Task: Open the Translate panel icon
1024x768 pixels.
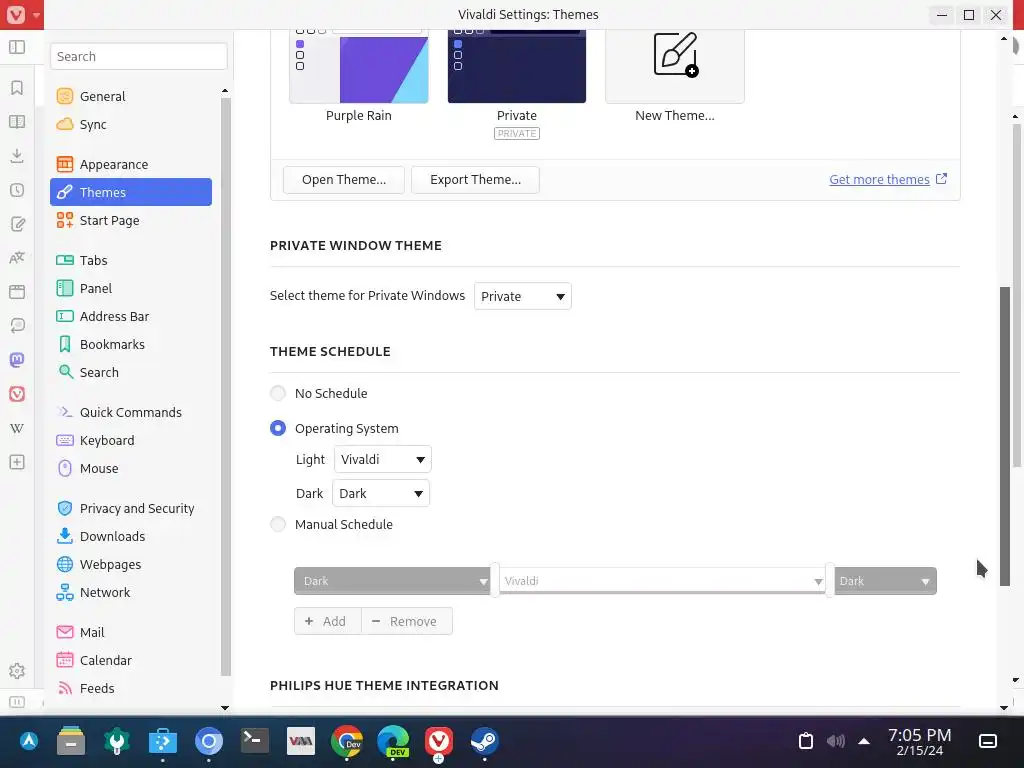Action: tap(17, 258)
